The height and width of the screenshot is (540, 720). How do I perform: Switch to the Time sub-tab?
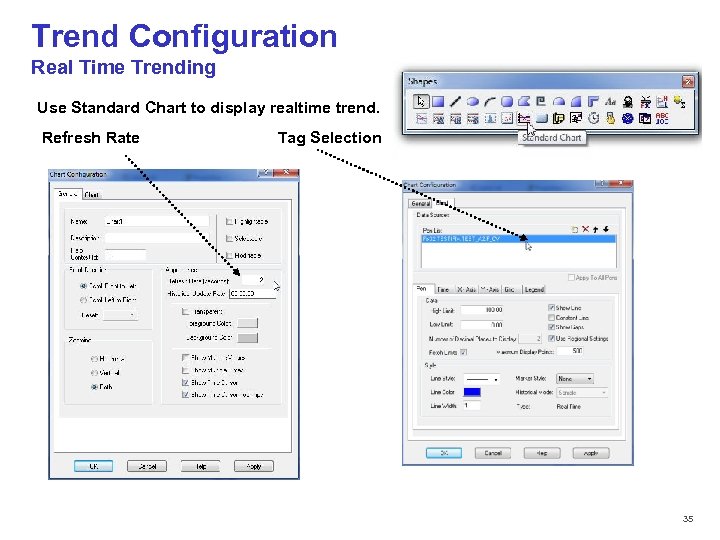point(443,289)
